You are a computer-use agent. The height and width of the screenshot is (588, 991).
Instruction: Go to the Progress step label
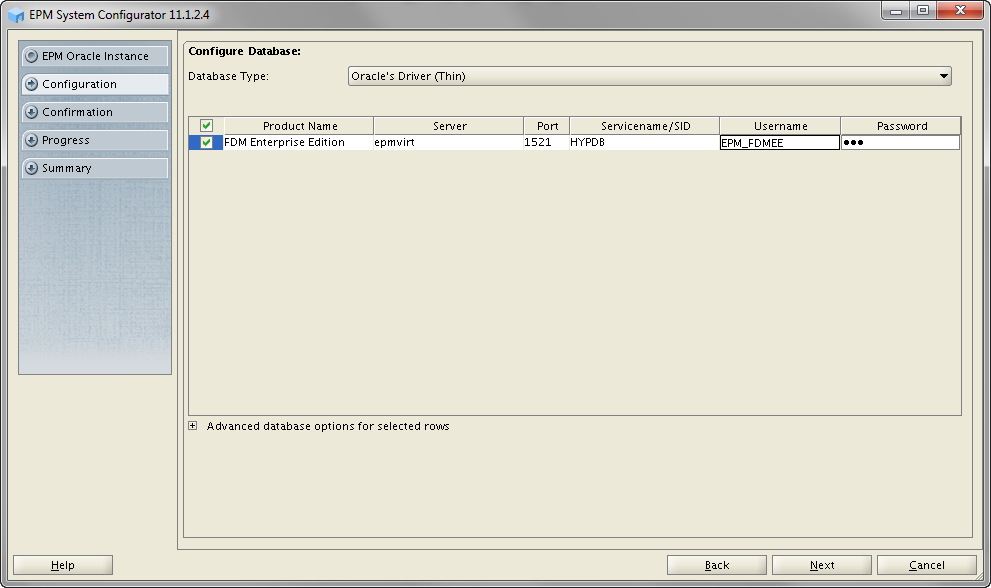(x=66, y=140)
